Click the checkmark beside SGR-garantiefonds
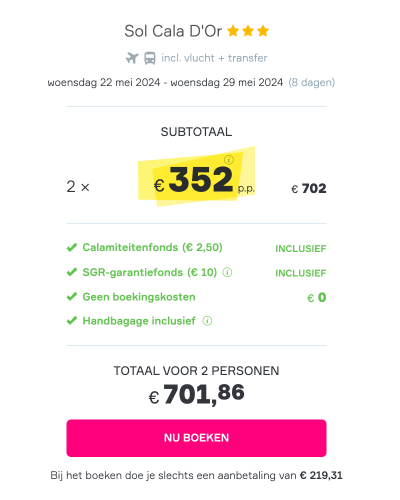400x500 pixels. (72, 272)
